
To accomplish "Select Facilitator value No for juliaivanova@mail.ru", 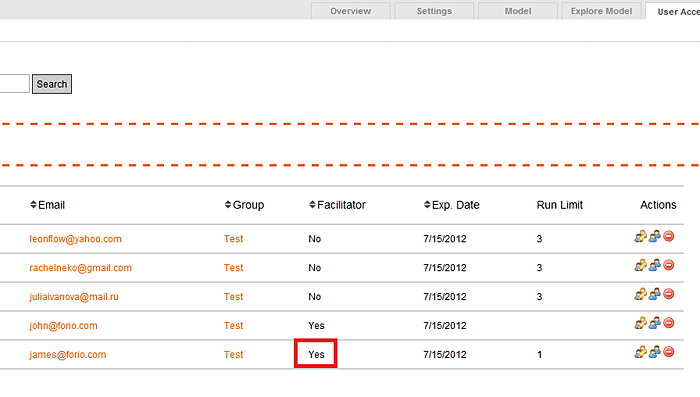I will coord(315,297).
